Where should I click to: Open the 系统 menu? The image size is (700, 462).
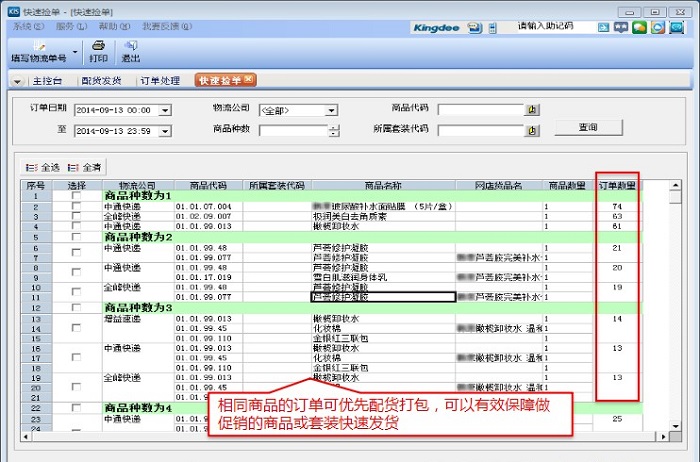click(26, 25)
